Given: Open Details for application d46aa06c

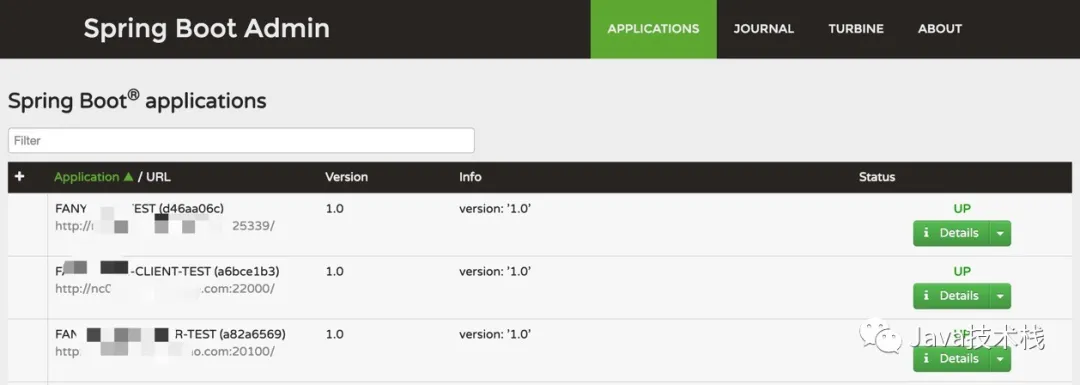Looking at the screenshot, I should [951, 233].
